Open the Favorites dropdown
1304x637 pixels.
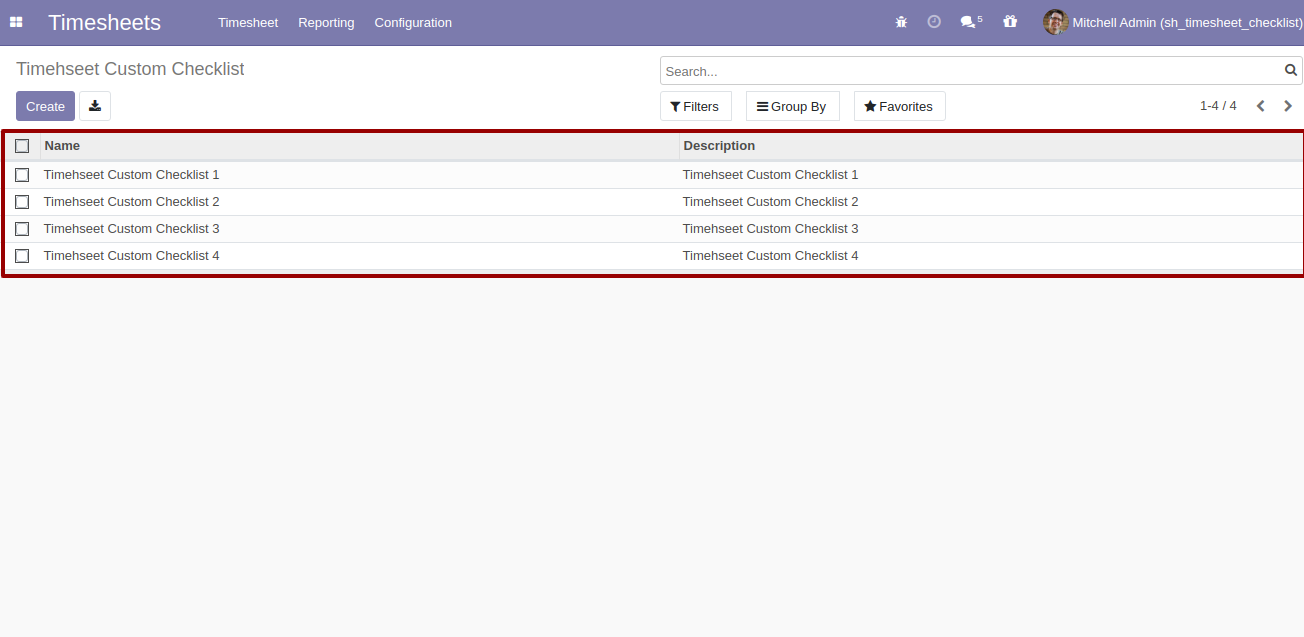tap(900, 106)
